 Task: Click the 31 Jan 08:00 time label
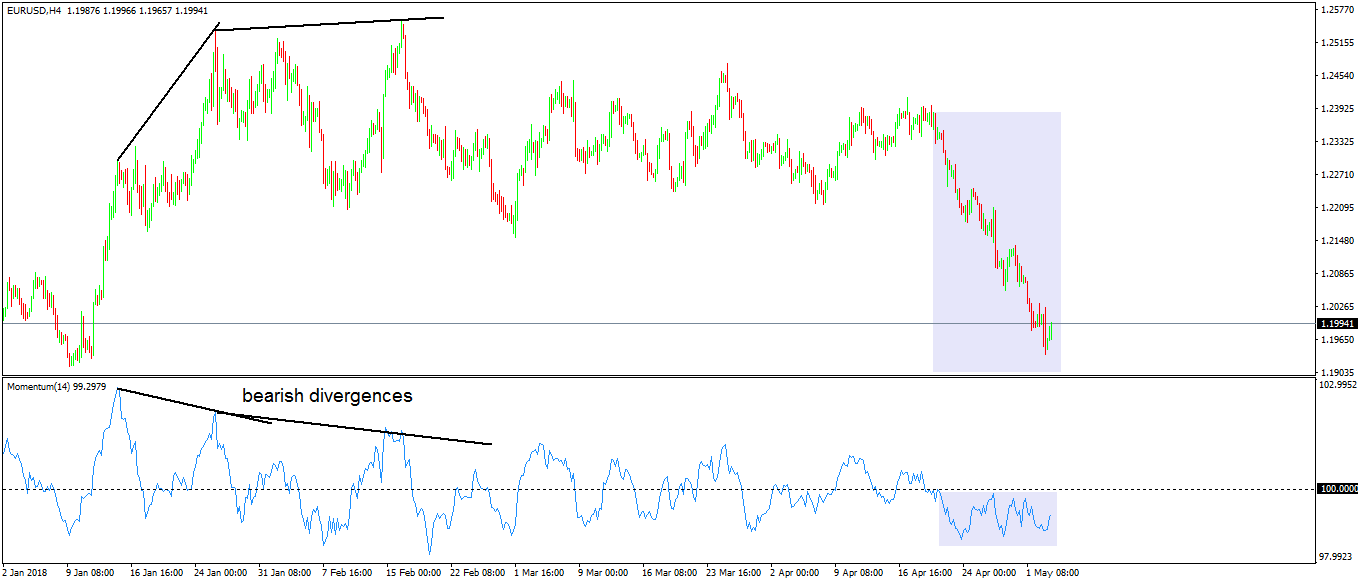click(x=286, y=574)
